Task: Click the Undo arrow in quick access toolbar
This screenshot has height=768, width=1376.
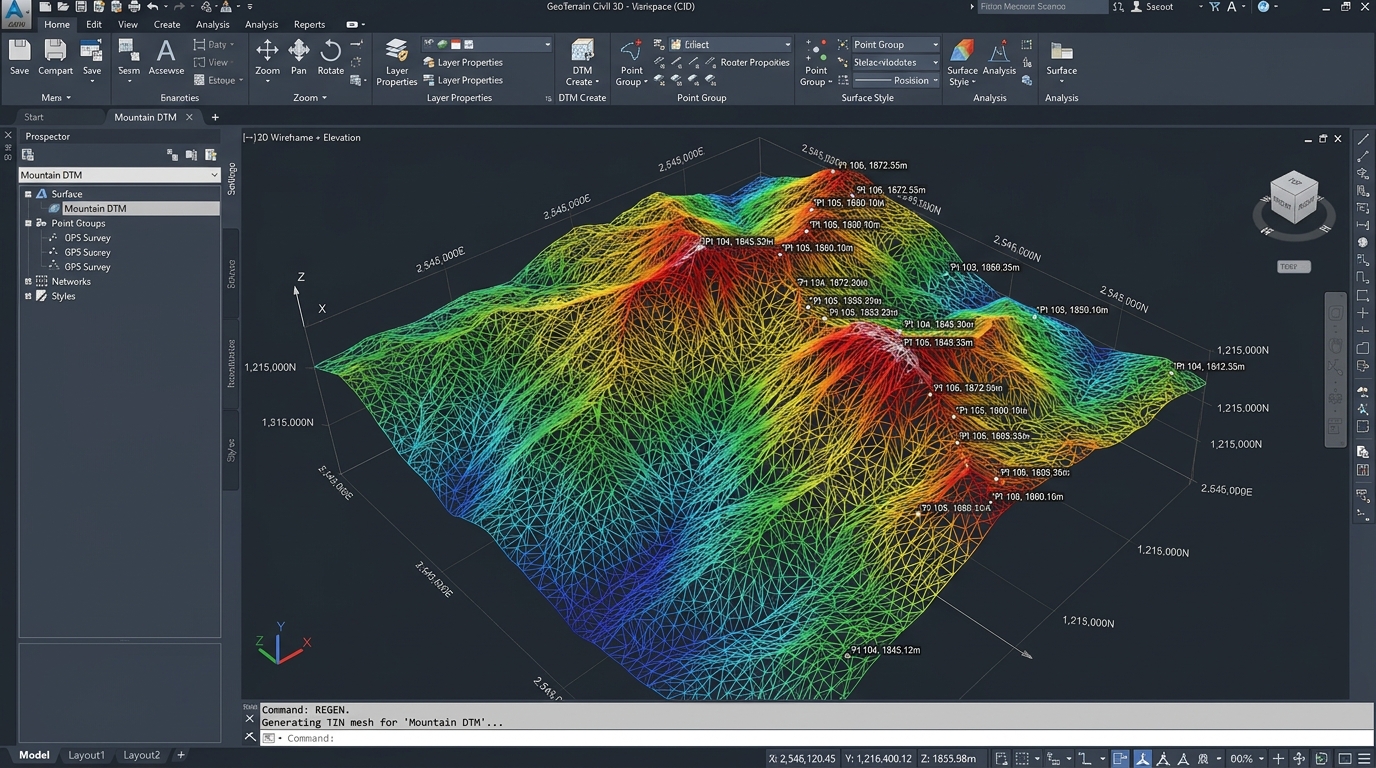Action: 152,7
